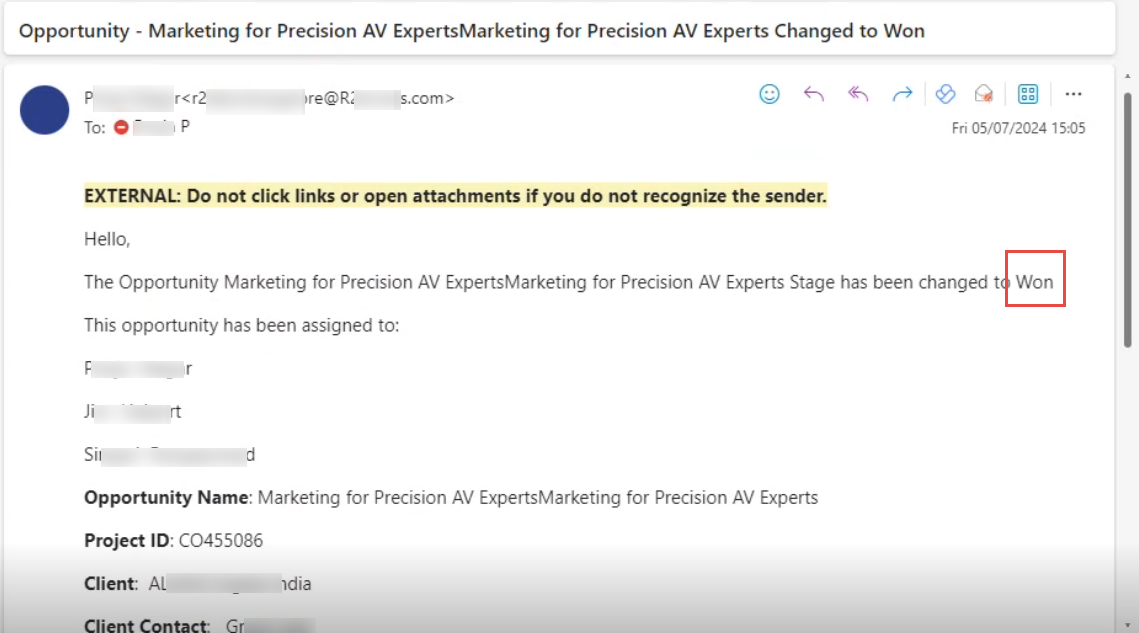Click the envelope report message icon
This screenshot has height=633, width=1139.
tap(984, 94)
